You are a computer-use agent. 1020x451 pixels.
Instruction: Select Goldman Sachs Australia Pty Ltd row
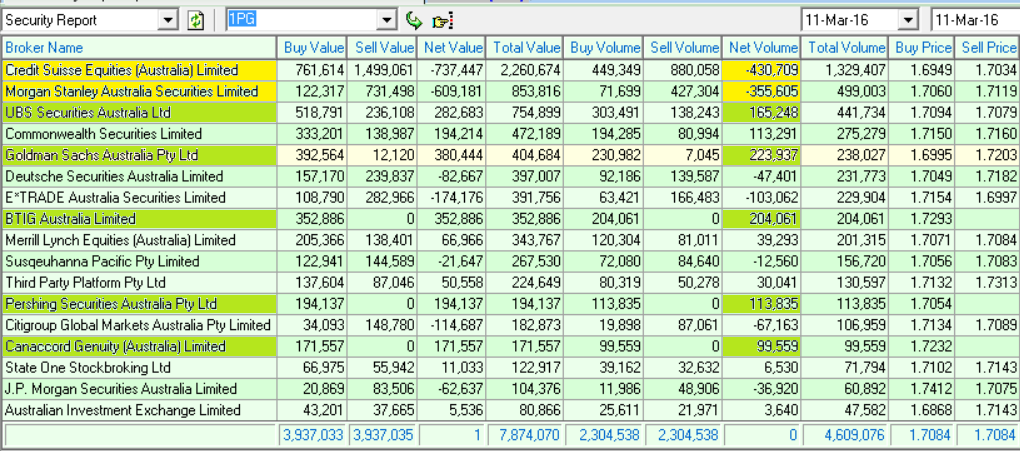tap(510, 156)
